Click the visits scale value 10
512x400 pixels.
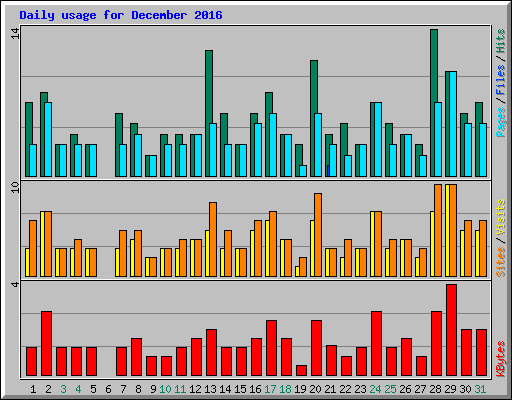[x=15, y=187]
